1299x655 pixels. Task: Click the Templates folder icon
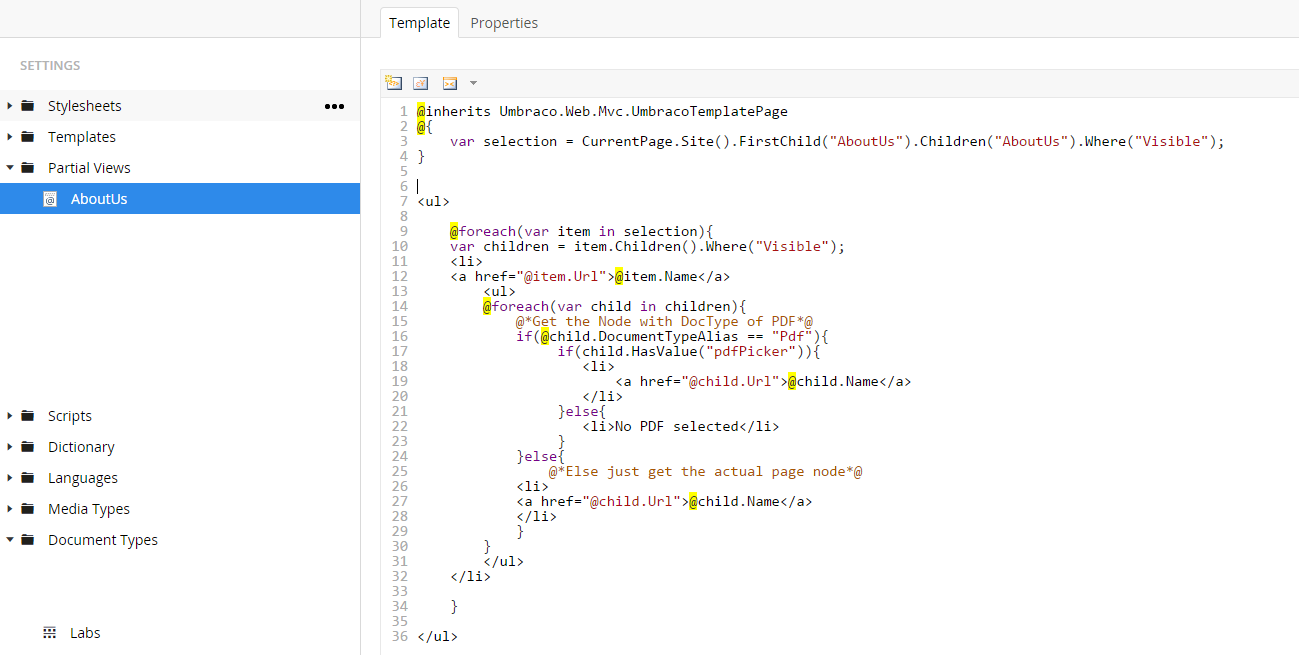[x=27, y=137]
